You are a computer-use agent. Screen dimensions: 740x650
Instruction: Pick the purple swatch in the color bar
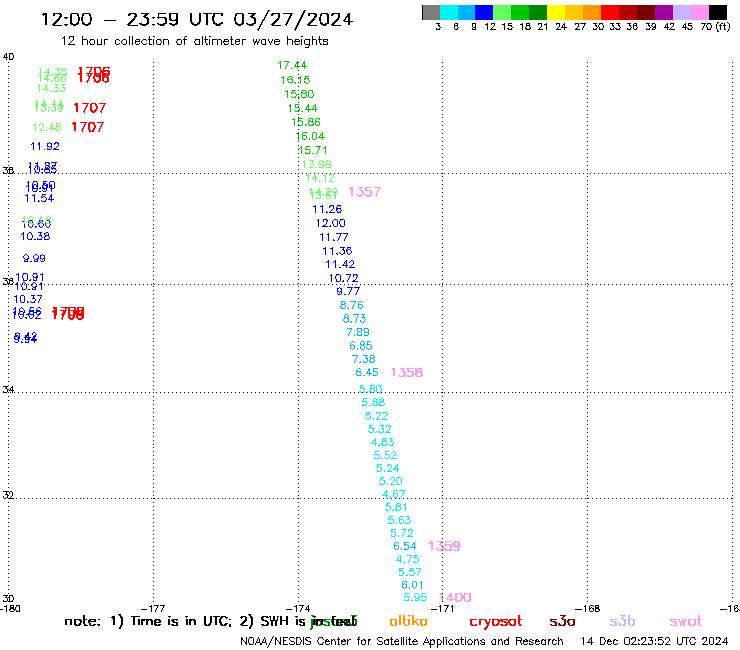[664, 12]
